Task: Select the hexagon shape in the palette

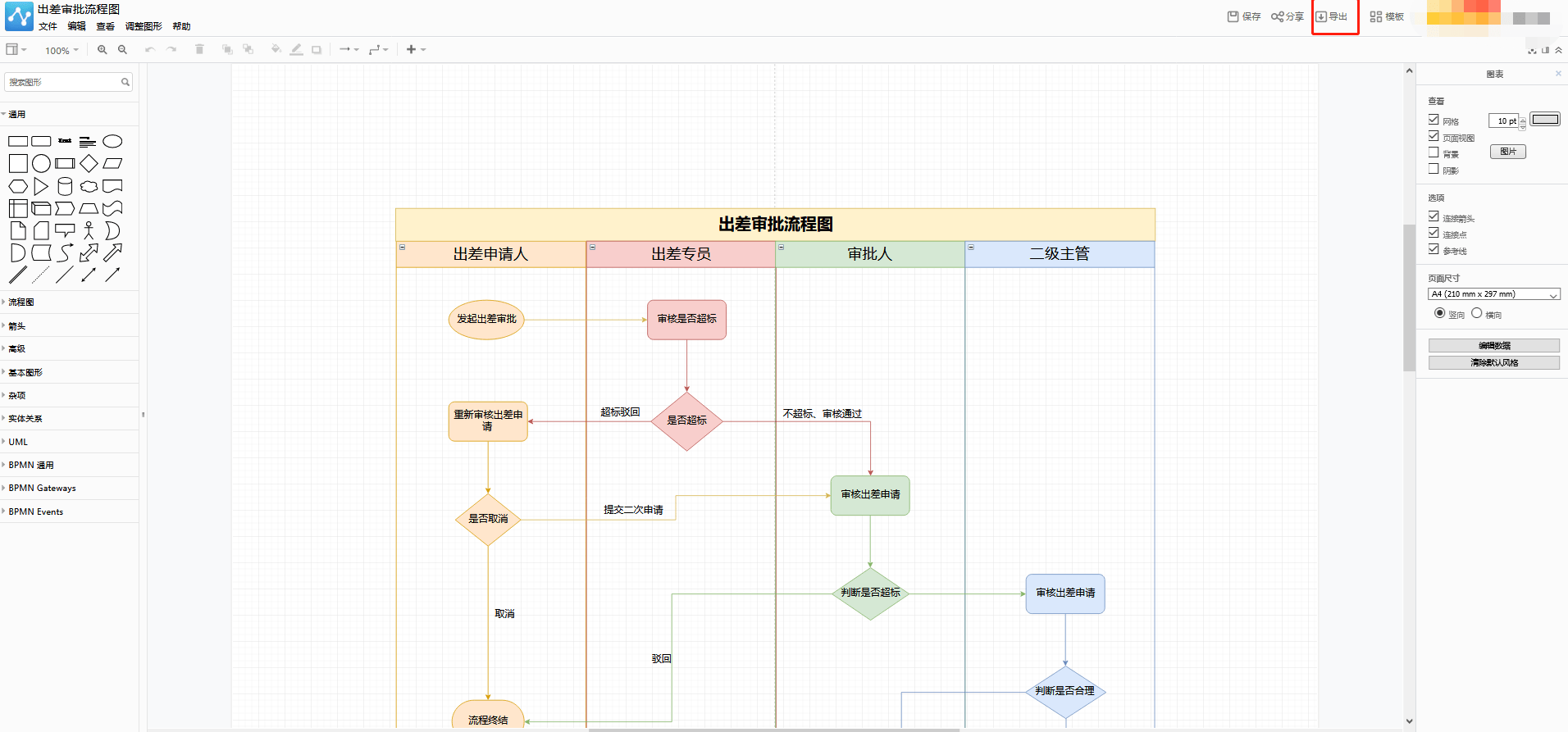Action: tap(18, 186)
